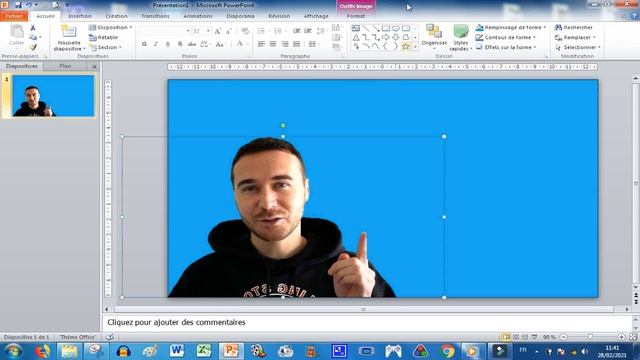The width and height of the screenshot is (640, 360).
Task: Select the triangle shape in gallery
Action: pyautogui.click(x=356, y=37)
